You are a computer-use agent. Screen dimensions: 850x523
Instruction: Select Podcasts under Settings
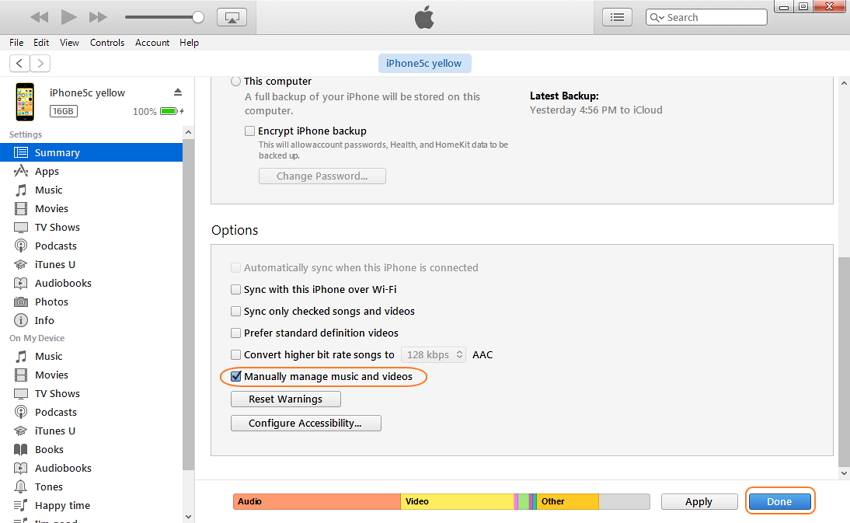[x=55, y=246]
